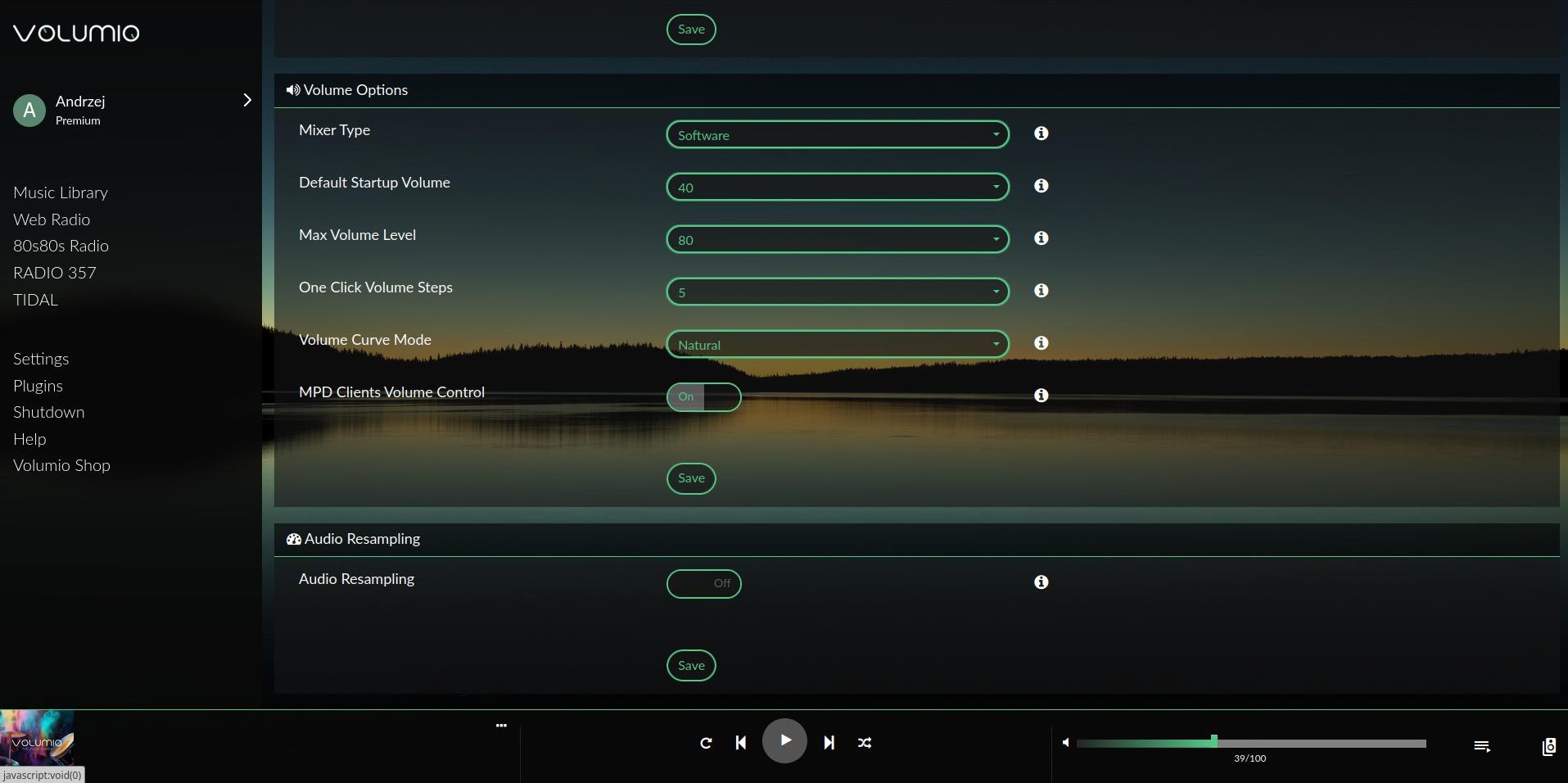Open the three-dots track options menu

coord(501,726)
